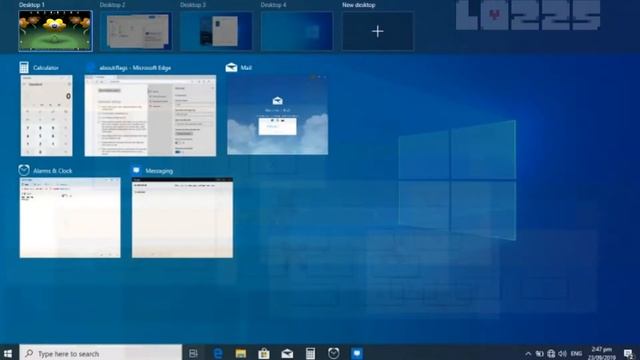Open Microsoft Edge from the taskbar
The height and width of the screenshot is (360, 640).
tap(218, 353)
